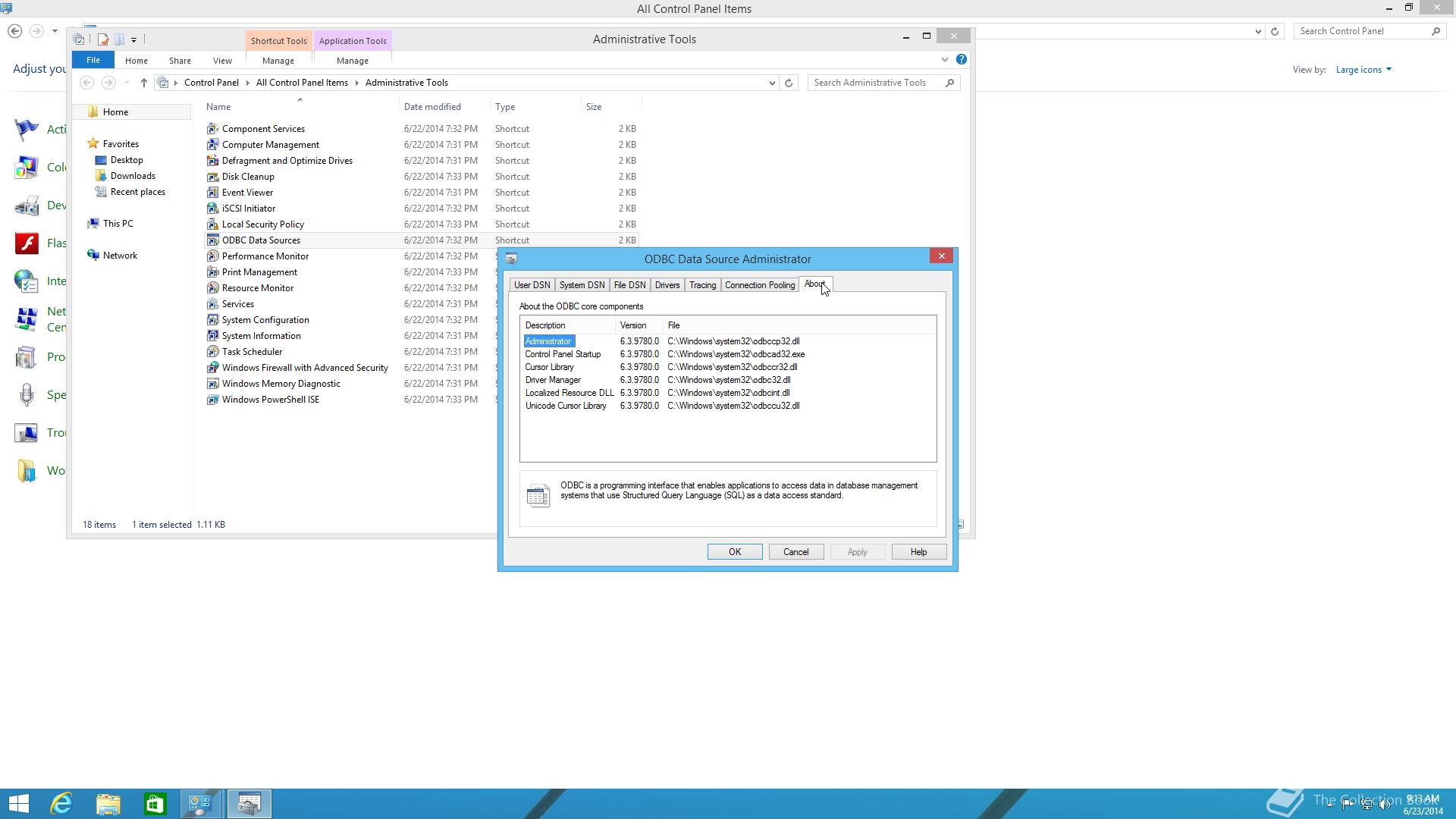The image size is (1456, 819).
Task: Open Control Panel window address dropdown
Action: (x=1258, y=31)
